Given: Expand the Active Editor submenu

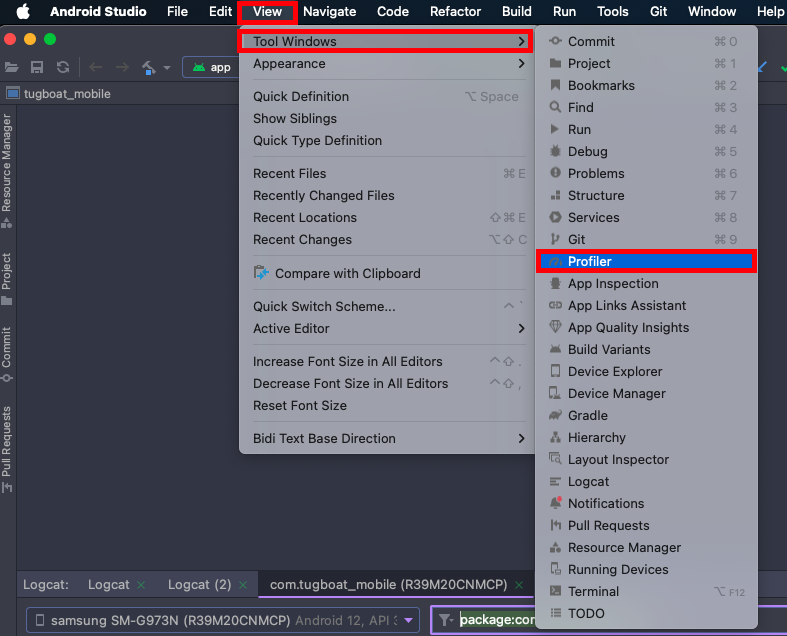Looking at the screenshot, I should tap(386, 329).
